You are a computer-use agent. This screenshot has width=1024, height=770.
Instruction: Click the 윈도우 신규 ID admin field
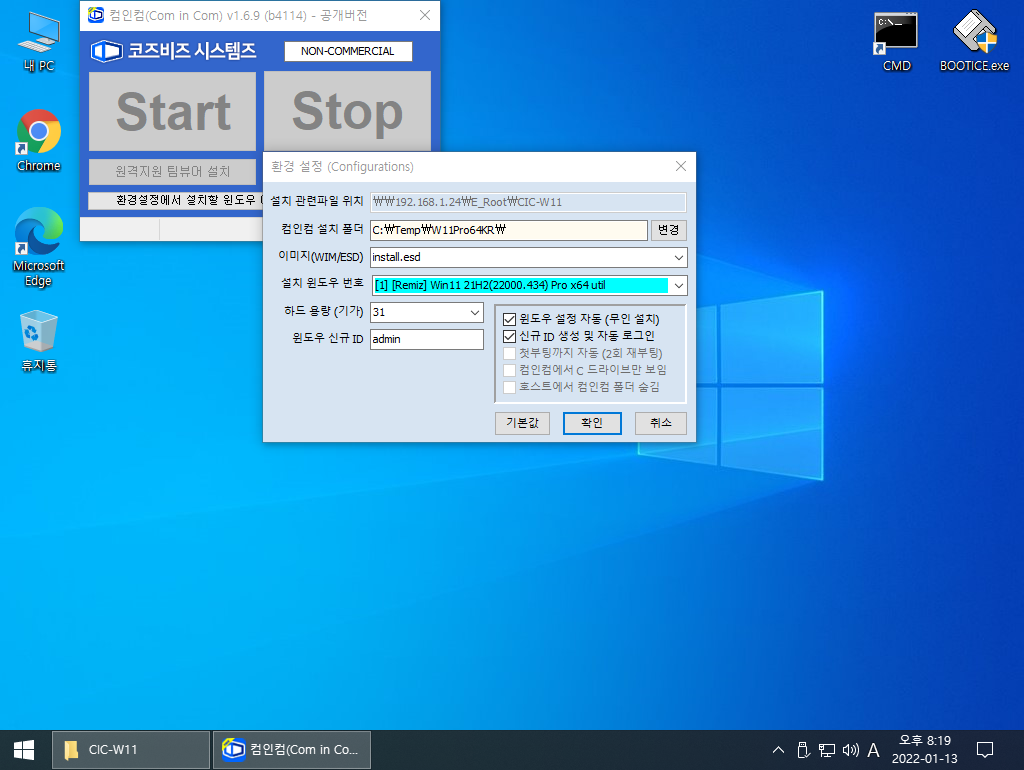(426, 339)
